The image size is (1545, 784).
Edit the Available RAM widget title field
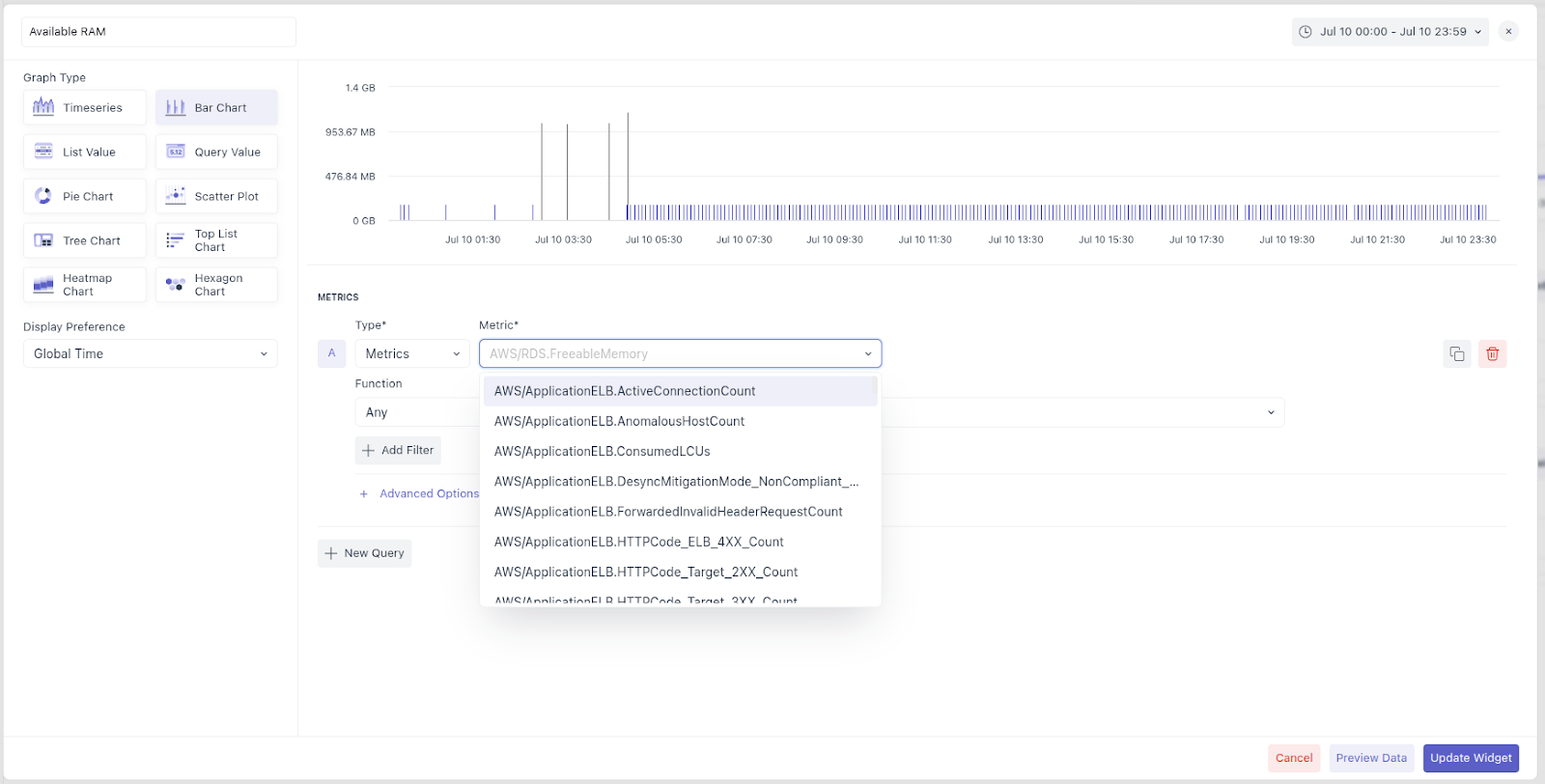(158, 32)
